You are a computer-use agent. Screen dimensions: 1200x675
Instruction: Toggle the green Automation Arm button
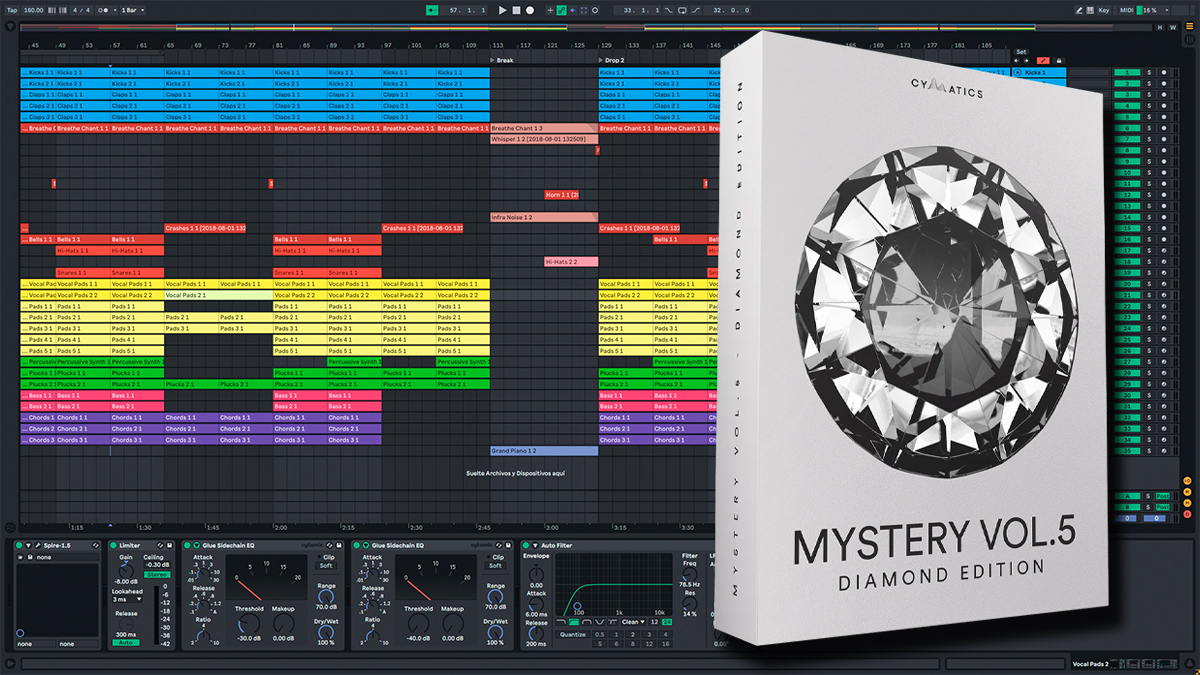[x=562, y=10]
